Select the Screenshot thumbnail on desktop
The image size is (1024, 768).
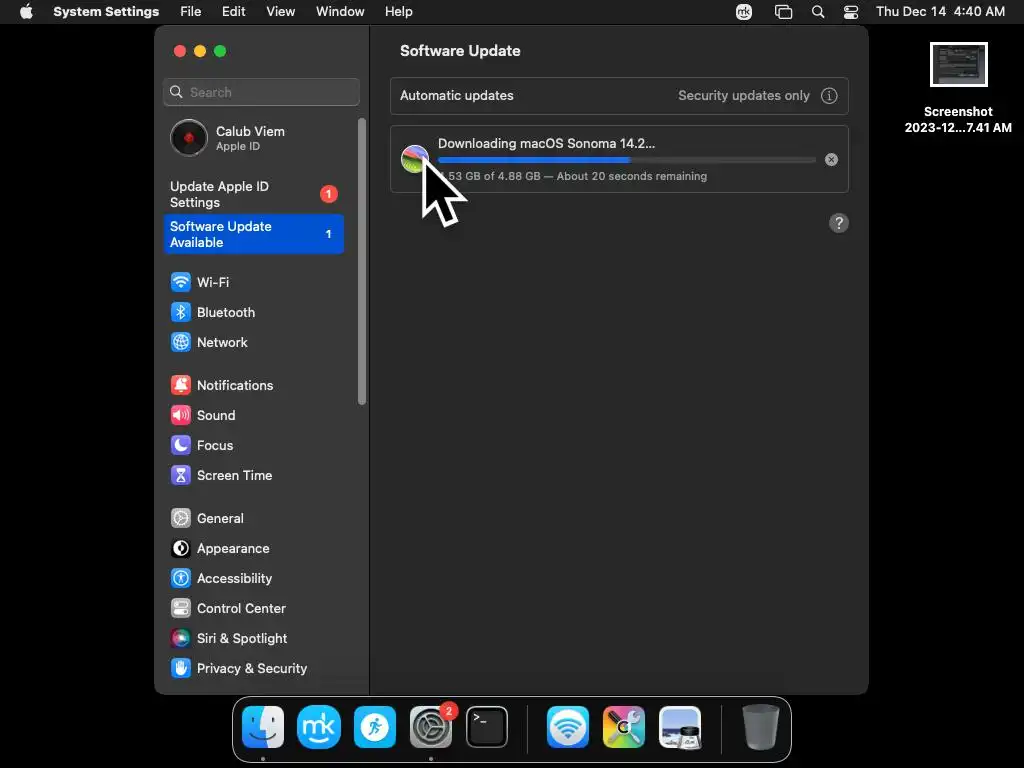pos(958,65)
